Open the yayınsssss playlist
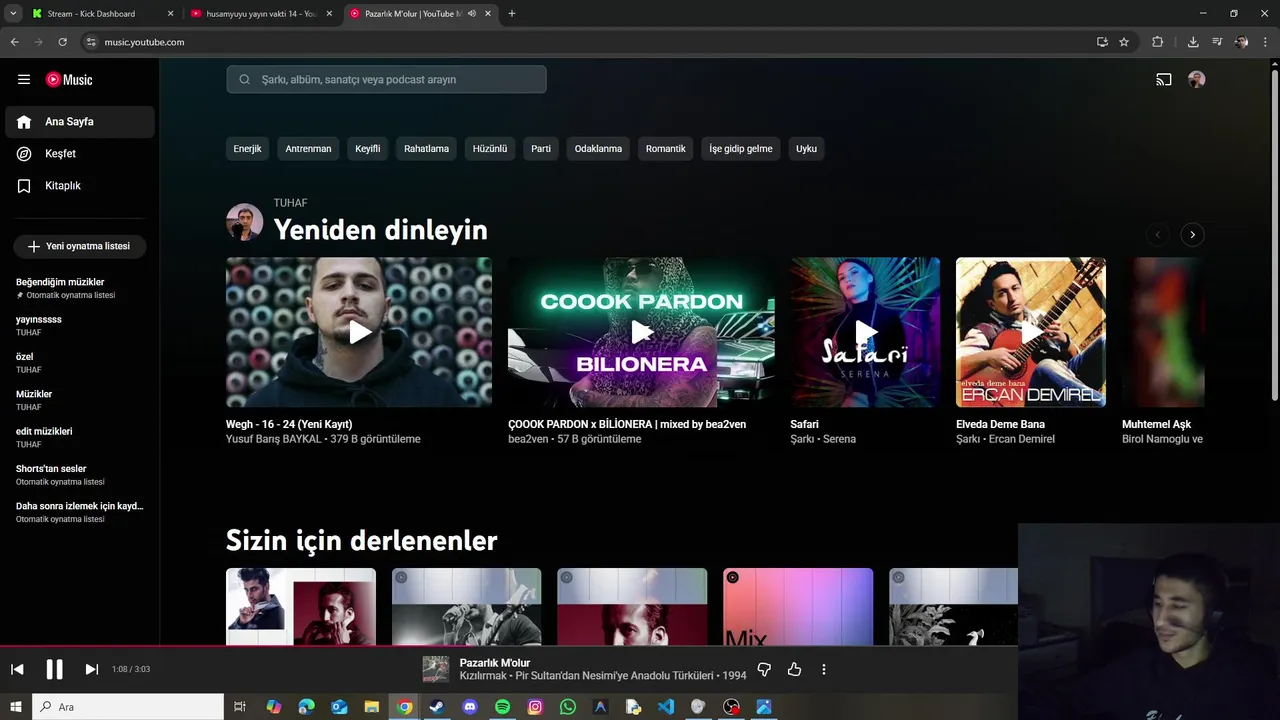 tap(80, 325)
